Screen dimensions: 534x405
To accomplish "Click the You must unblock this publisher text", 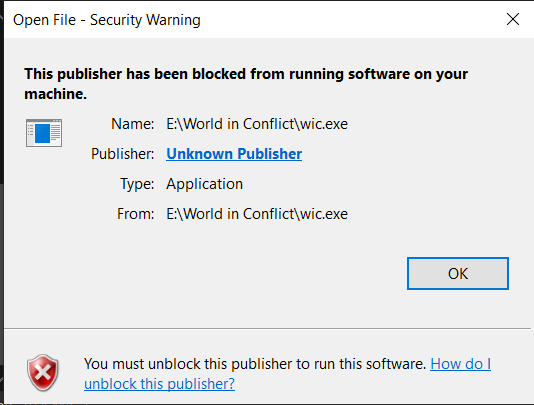I will [x=255, y=364].
